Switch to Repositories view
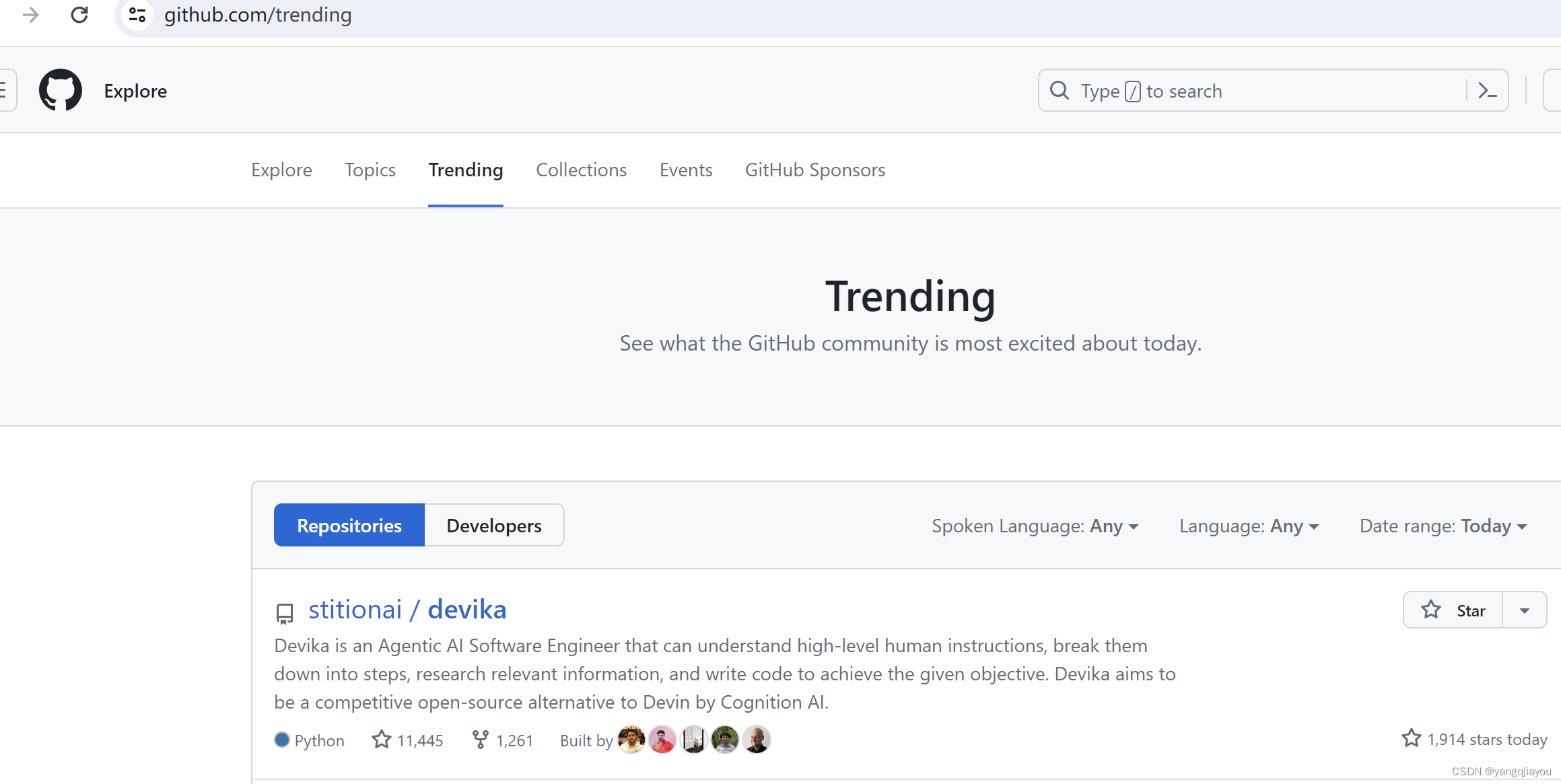 [349, 525]
